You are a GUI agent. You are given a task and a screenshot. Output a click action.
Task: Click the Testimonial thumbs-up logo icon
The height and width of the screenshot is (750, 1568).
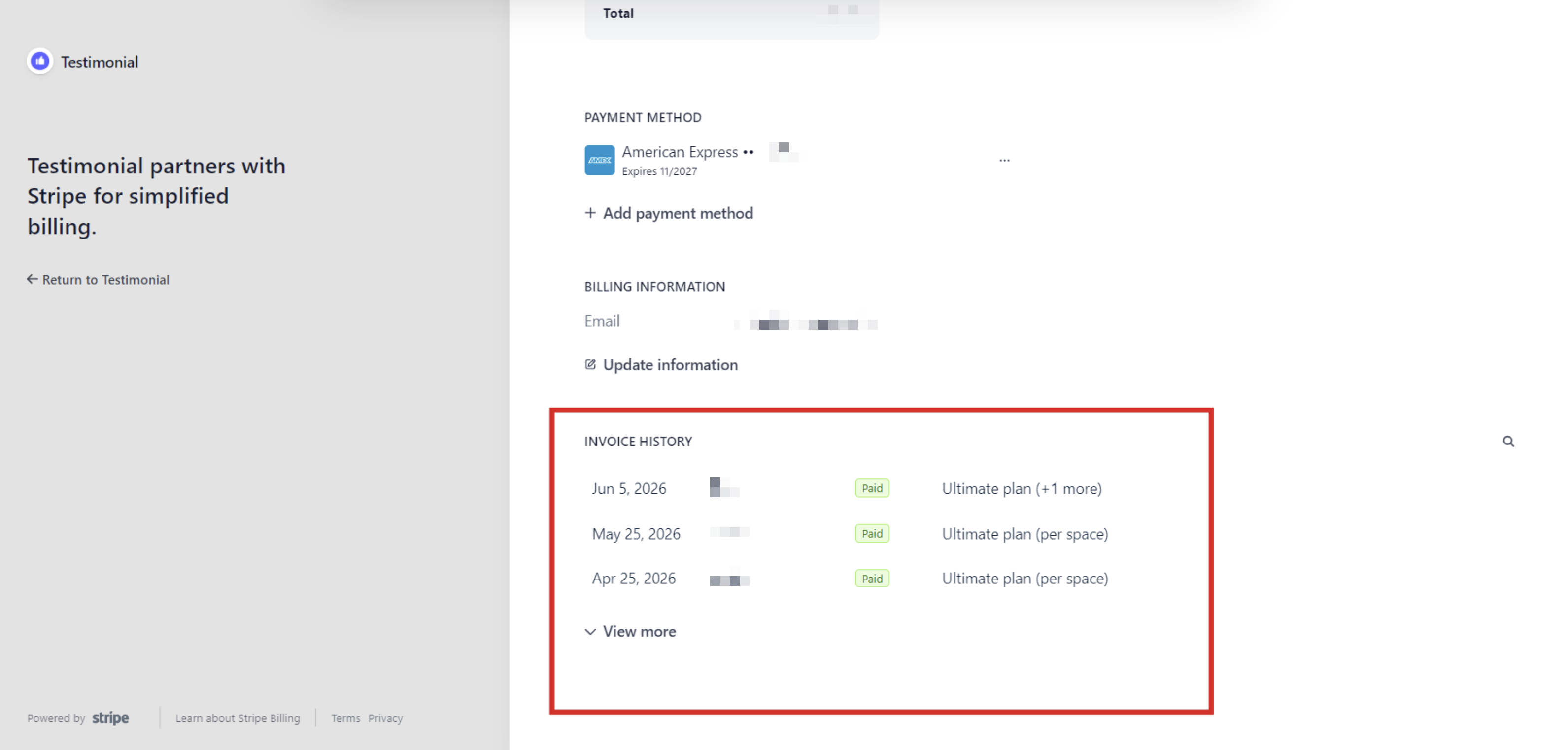pos(40,62)
